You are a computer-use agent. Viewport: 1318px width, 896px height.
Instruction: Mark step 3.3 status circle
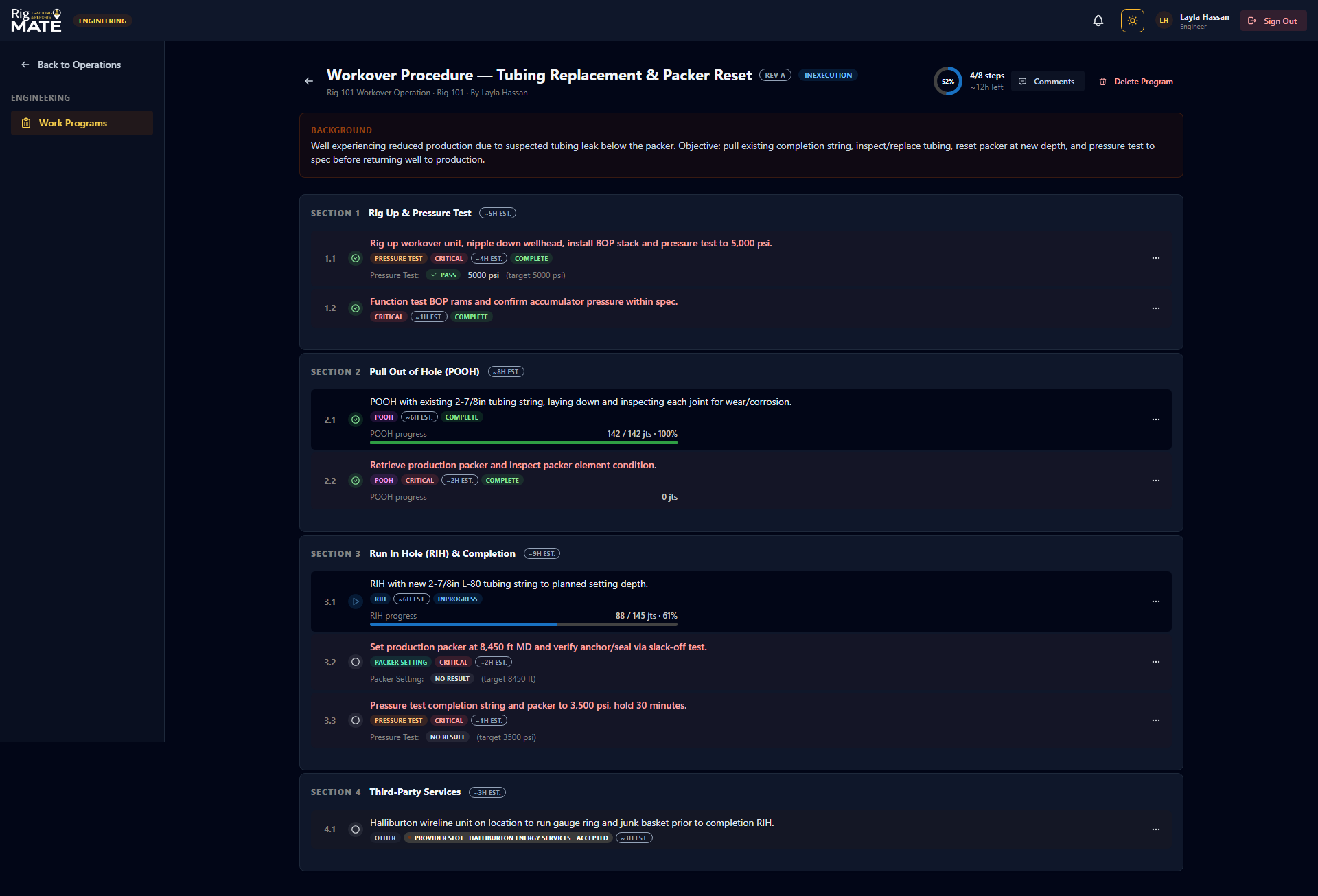(356, 720)
